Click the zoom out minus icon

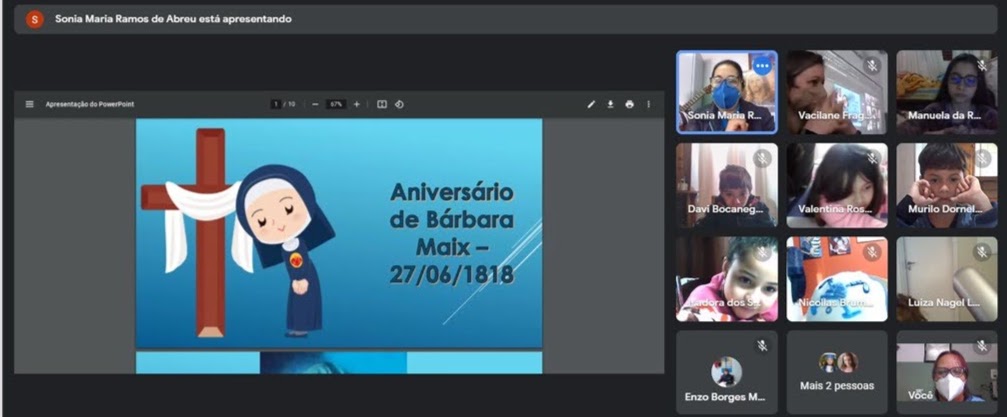point(315,104)
